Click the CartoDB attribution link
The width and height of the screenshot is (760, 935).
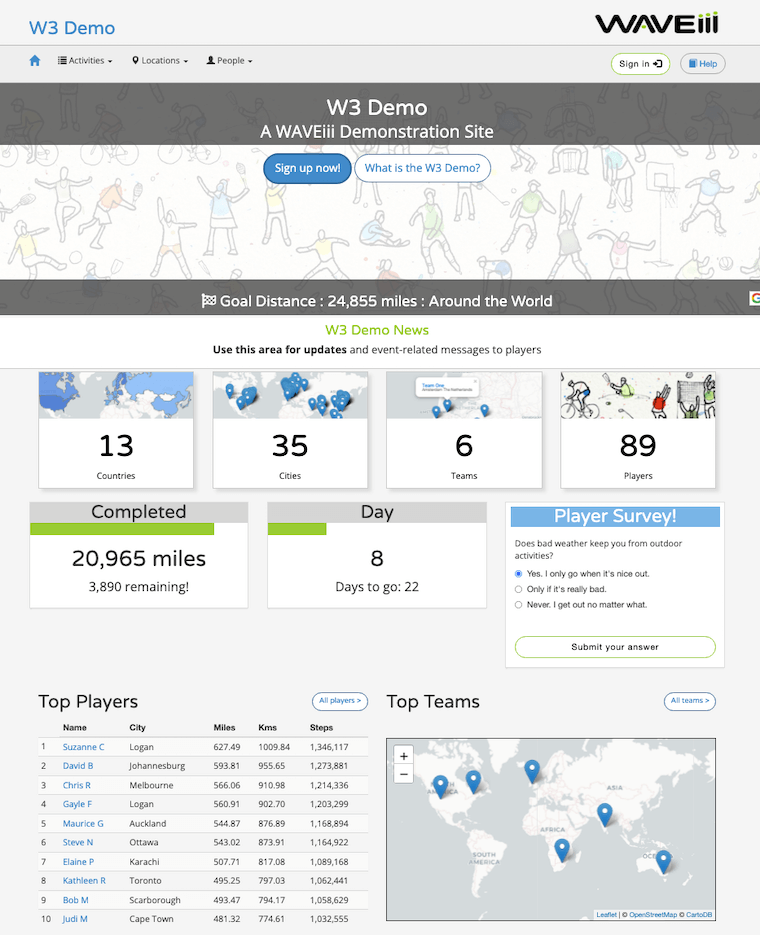pyautogui.click(x=699, y=915)
